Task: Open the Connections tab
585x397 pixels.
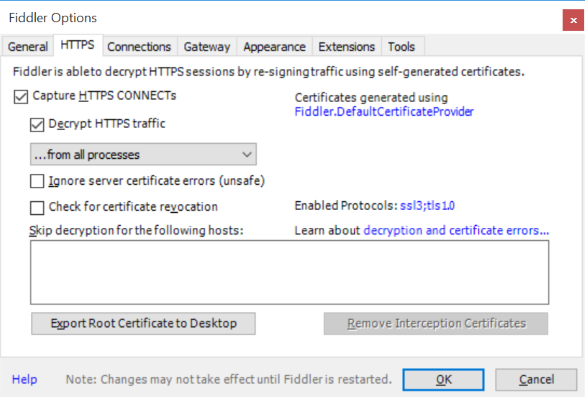Action: point(139,47)
